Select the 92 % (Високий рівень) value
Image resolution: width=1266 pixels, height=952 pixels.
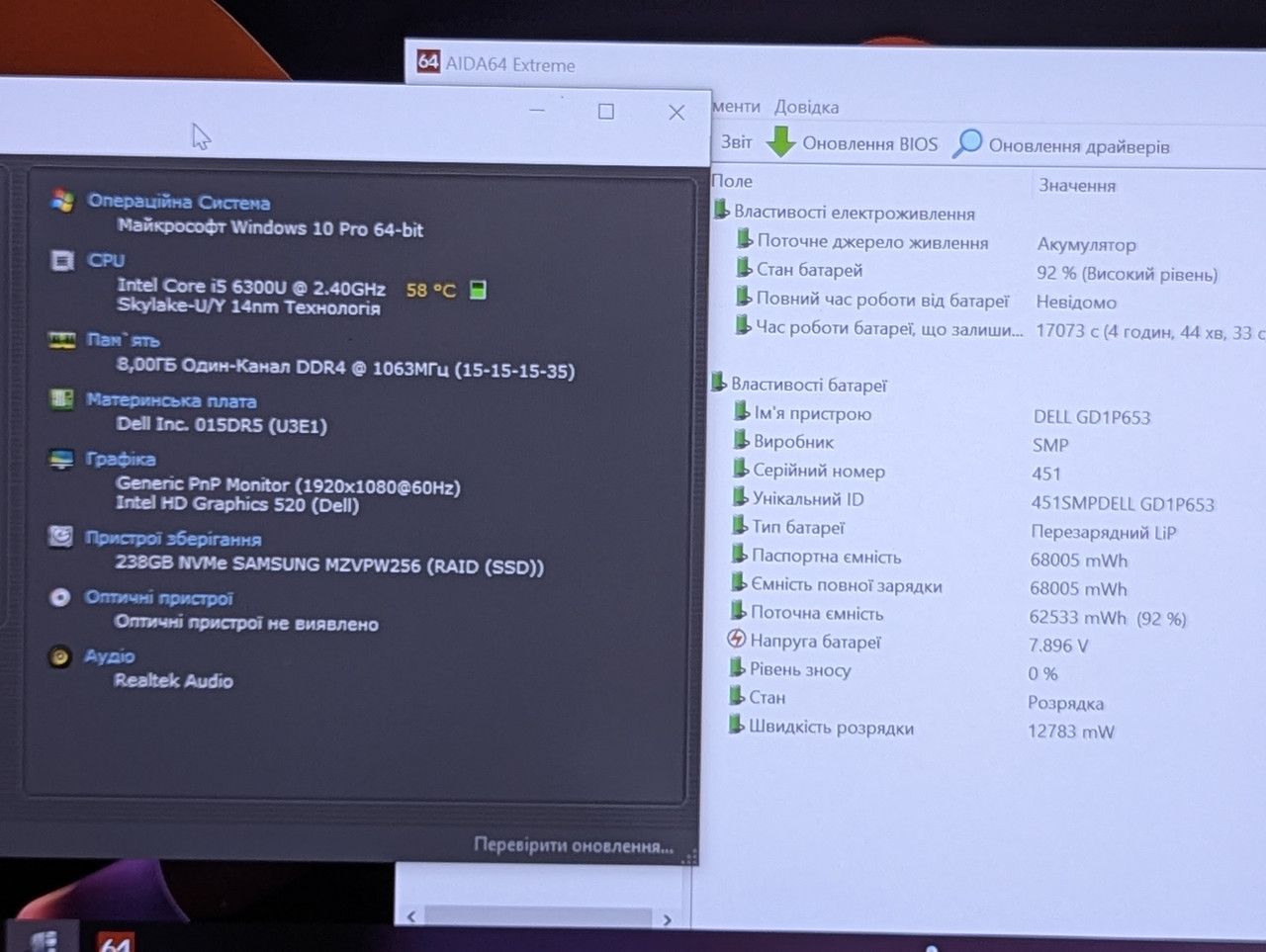1127,274
